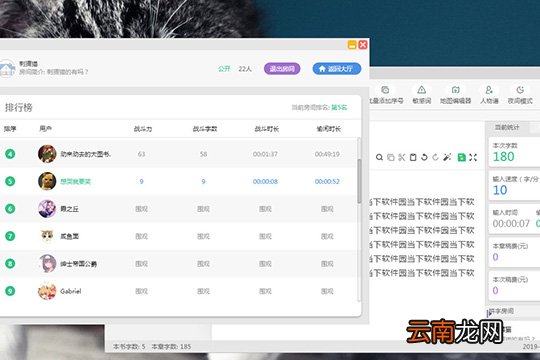The height and width of the screenshot is (360, 540).
Task: Switch to the current statistics tab
Action: click(x=507, y=127)
